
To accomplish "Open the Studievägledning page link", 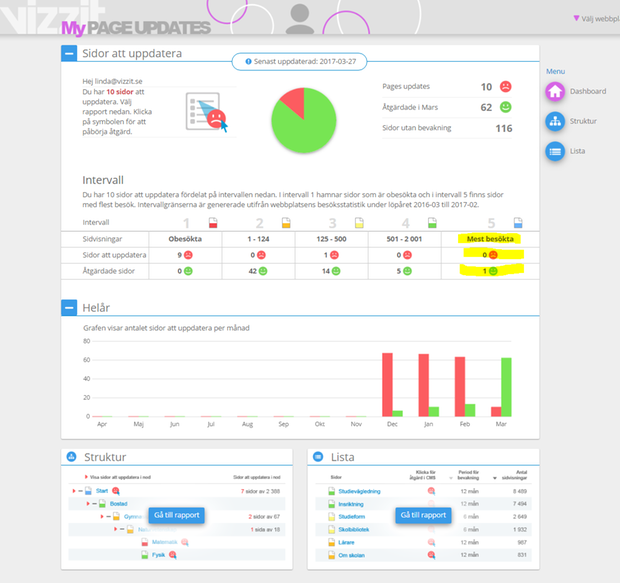I will [359, 491].
